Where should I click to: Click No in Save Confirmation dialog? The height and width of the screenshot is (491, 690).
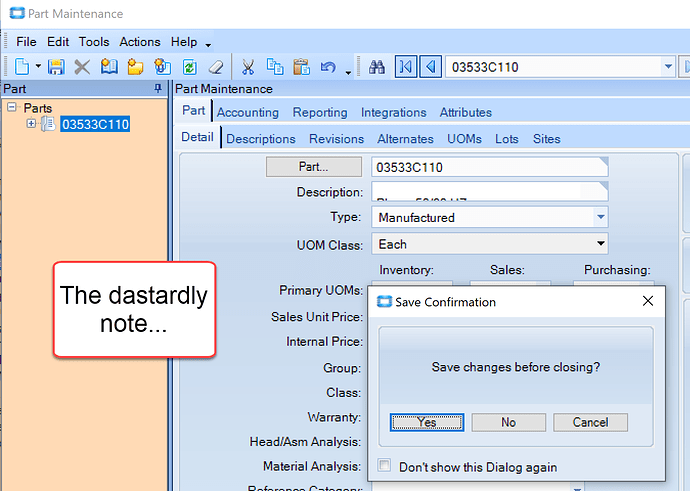pos(508,422)
